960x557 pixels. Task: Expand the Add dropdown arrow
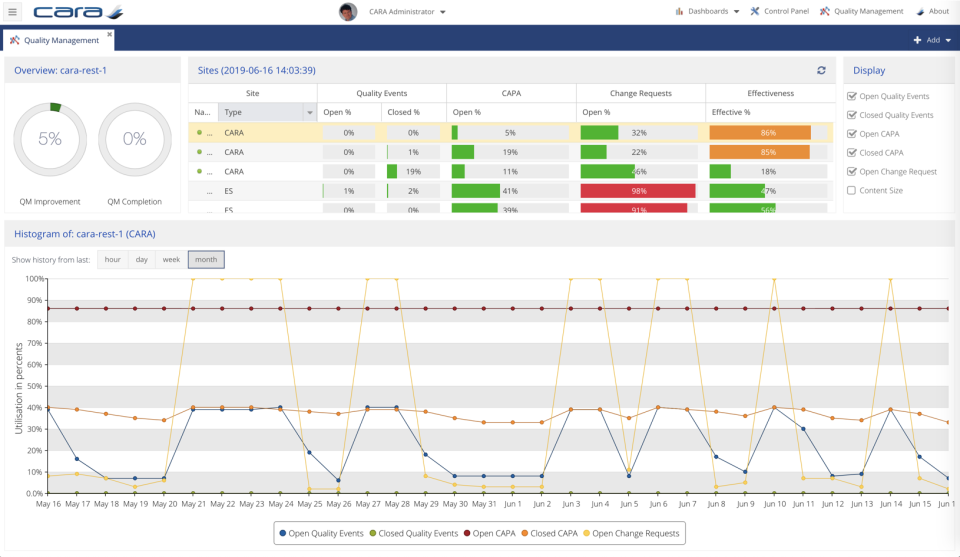pyautogui.click(x=948, y=40)
